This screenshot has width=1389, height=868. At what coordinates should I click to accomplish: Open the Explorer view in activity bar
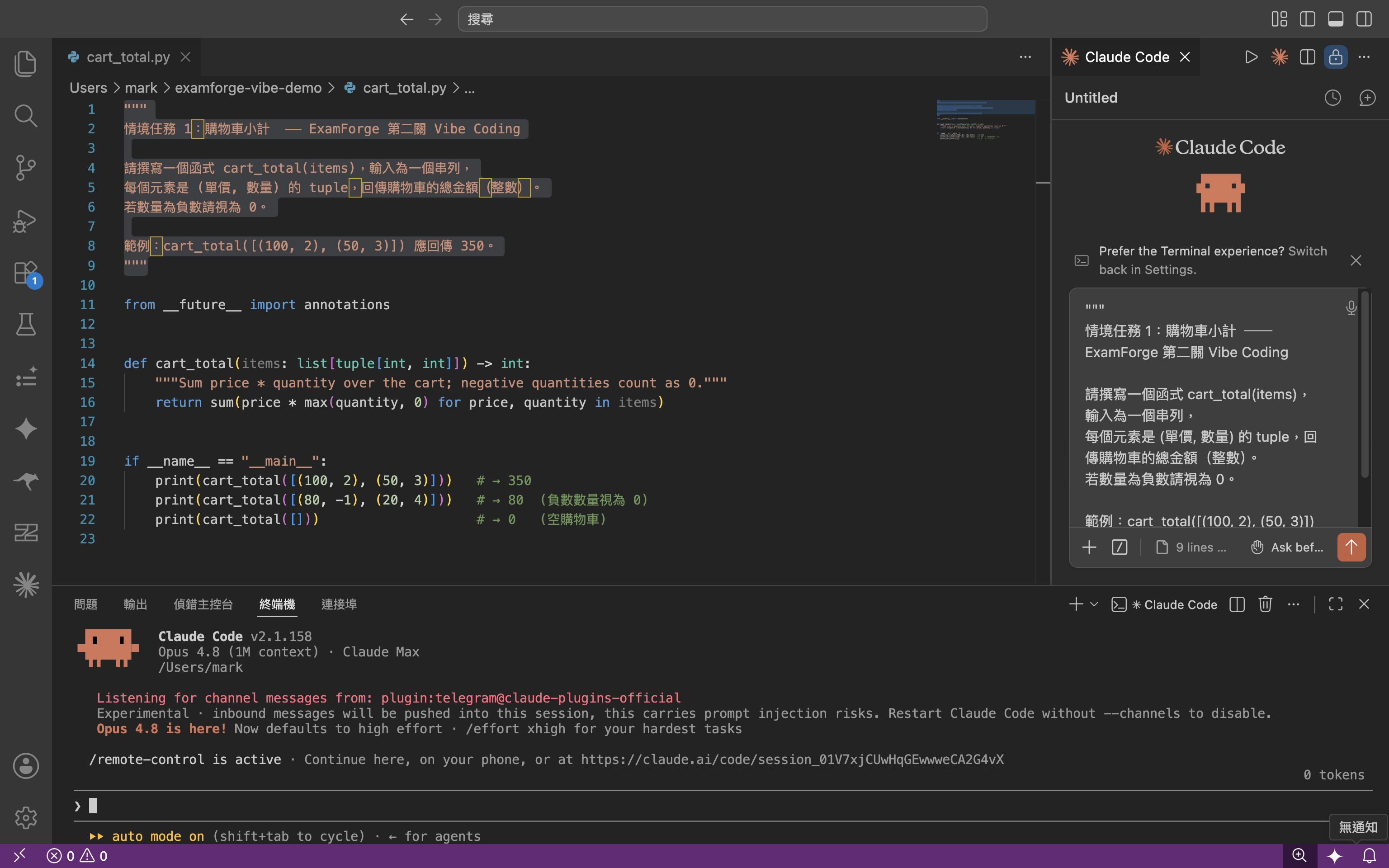click(x=26, y=63)
